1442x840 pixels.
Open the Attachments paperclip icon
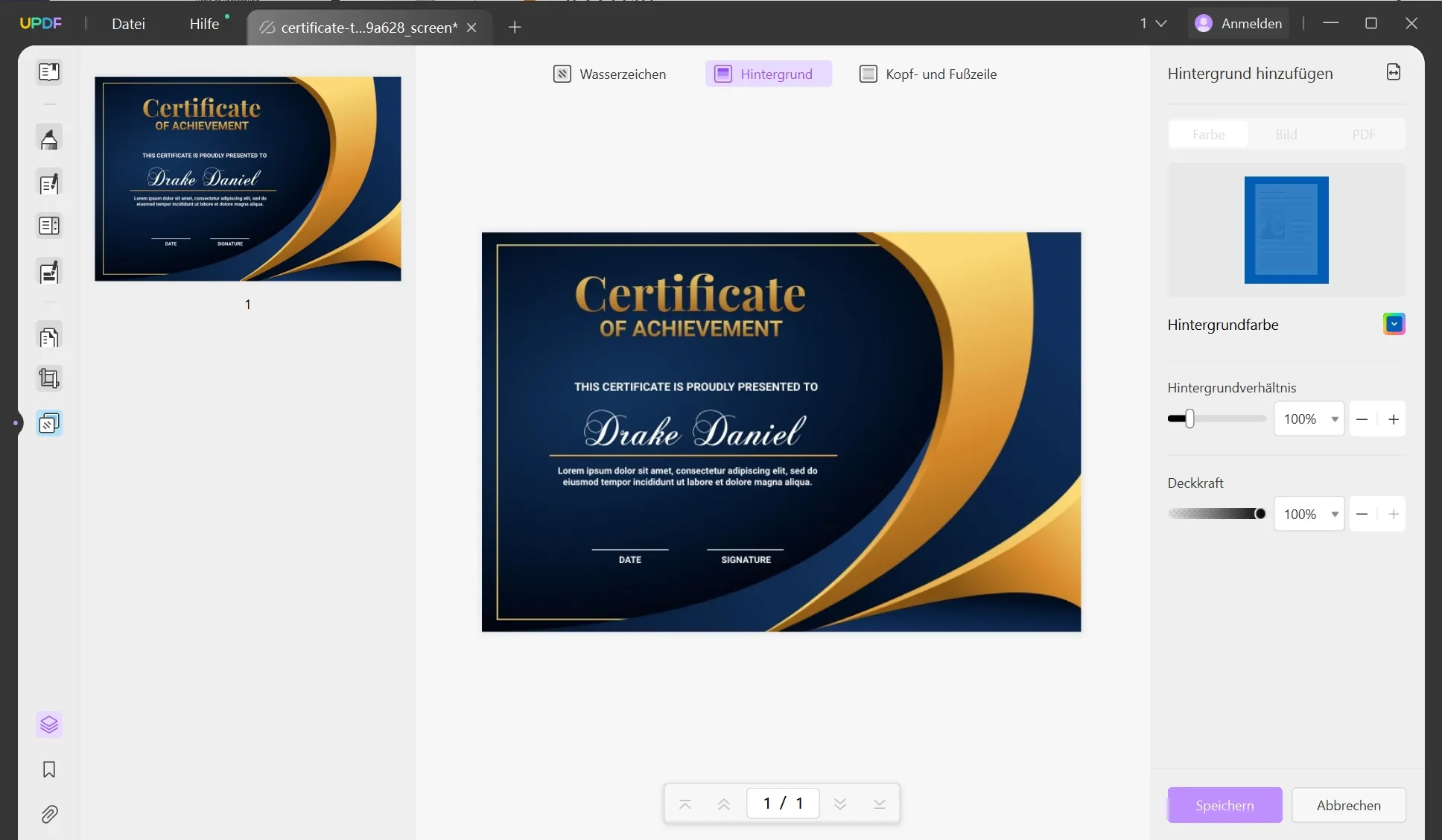click(x=49, y=814)
